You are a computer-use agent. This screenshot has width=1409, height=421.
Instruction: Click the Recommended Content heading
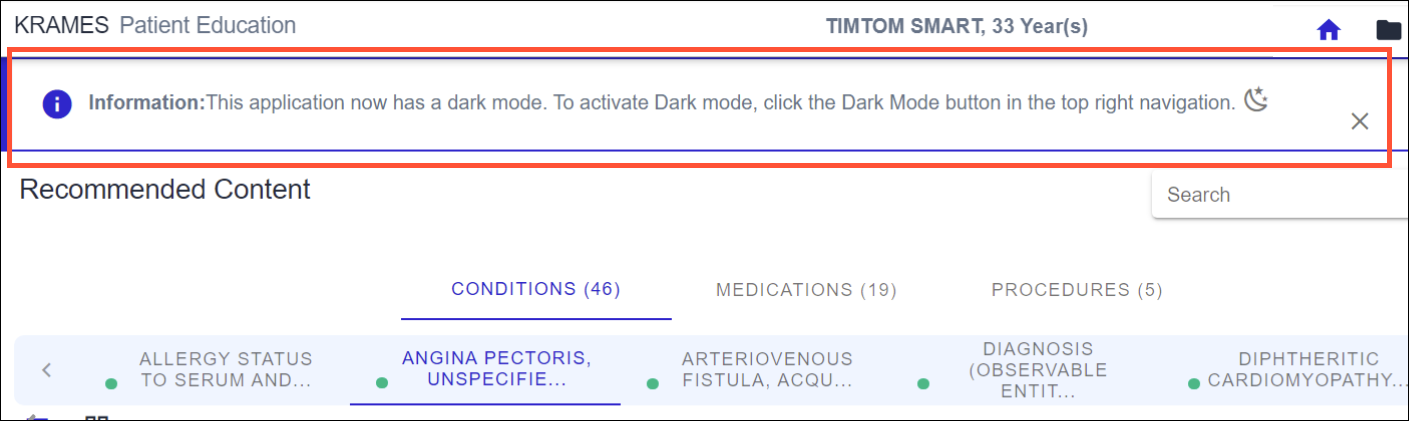click(165, 189)
